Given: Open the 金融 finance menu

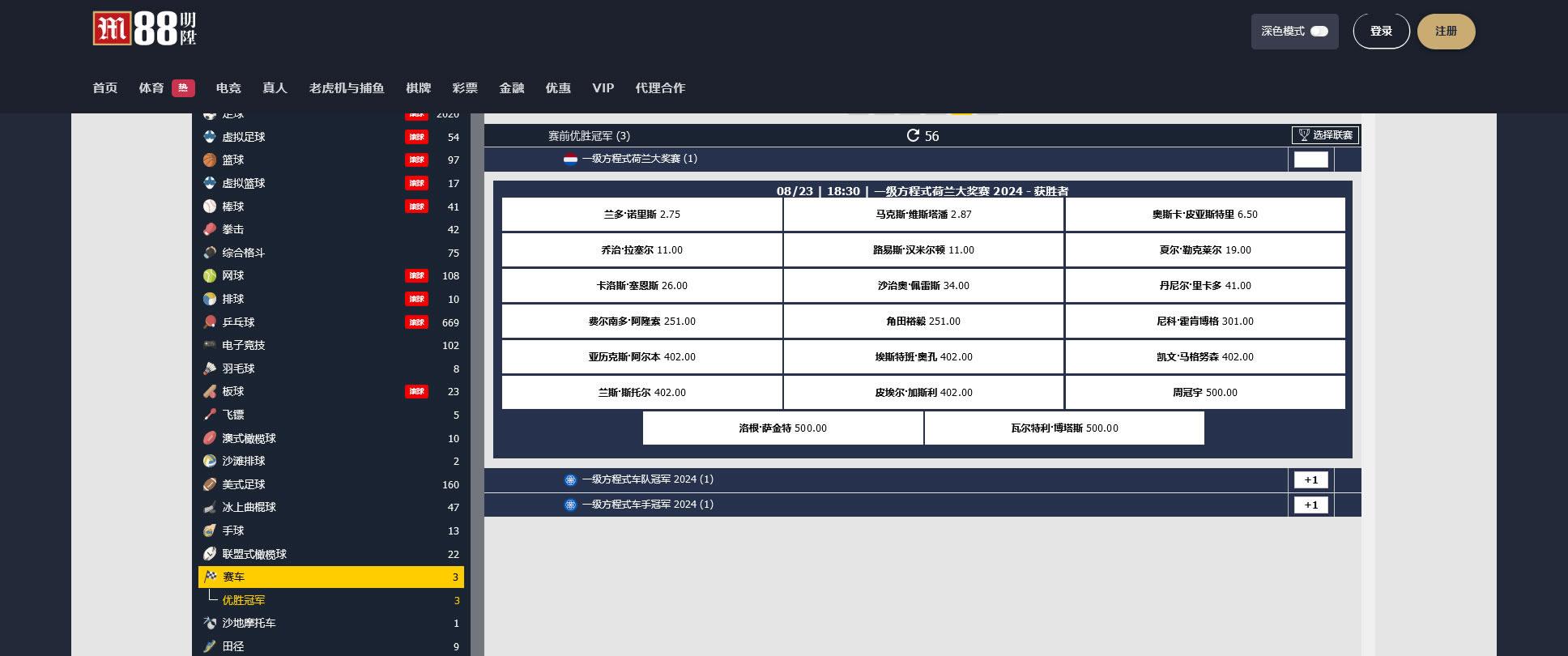Looking at the screenshot, I should tap(512, 88).
